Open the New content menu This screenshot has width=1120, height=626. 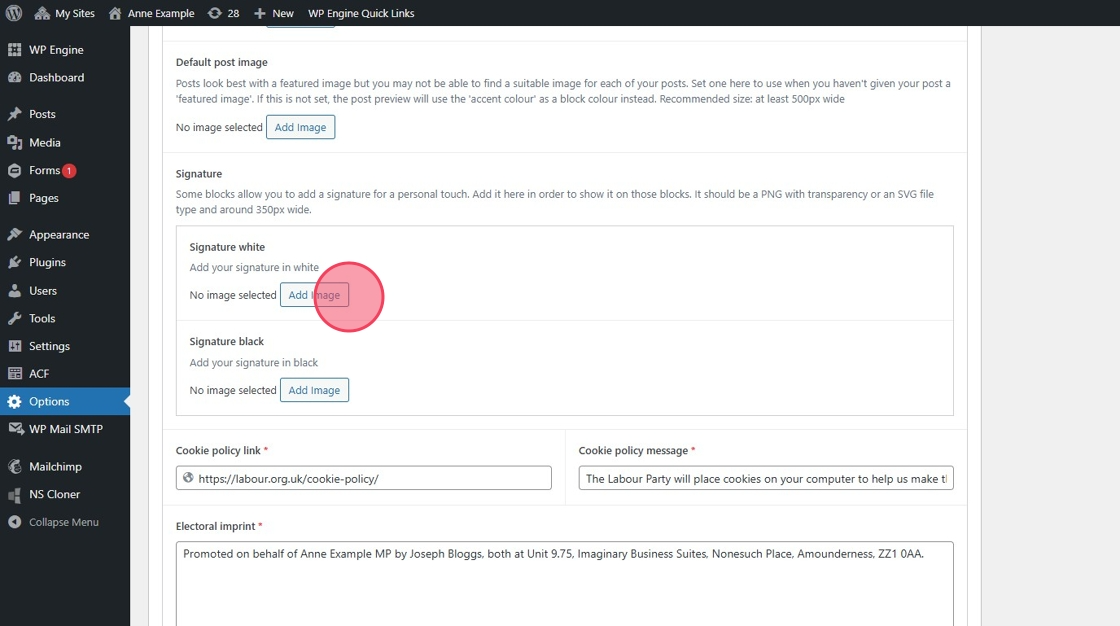click(x=274, y=13)
